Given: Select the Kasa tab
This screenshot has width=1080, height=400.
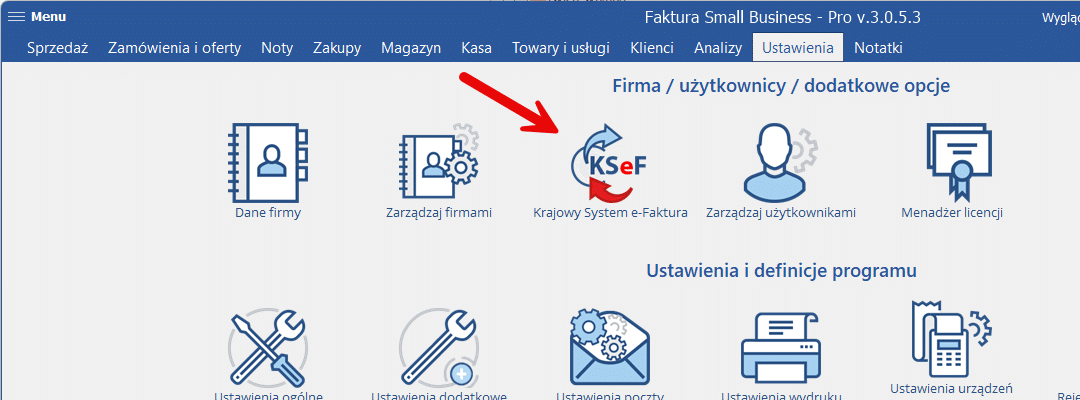Looking at the screenshot, I should tap(477, 48).
